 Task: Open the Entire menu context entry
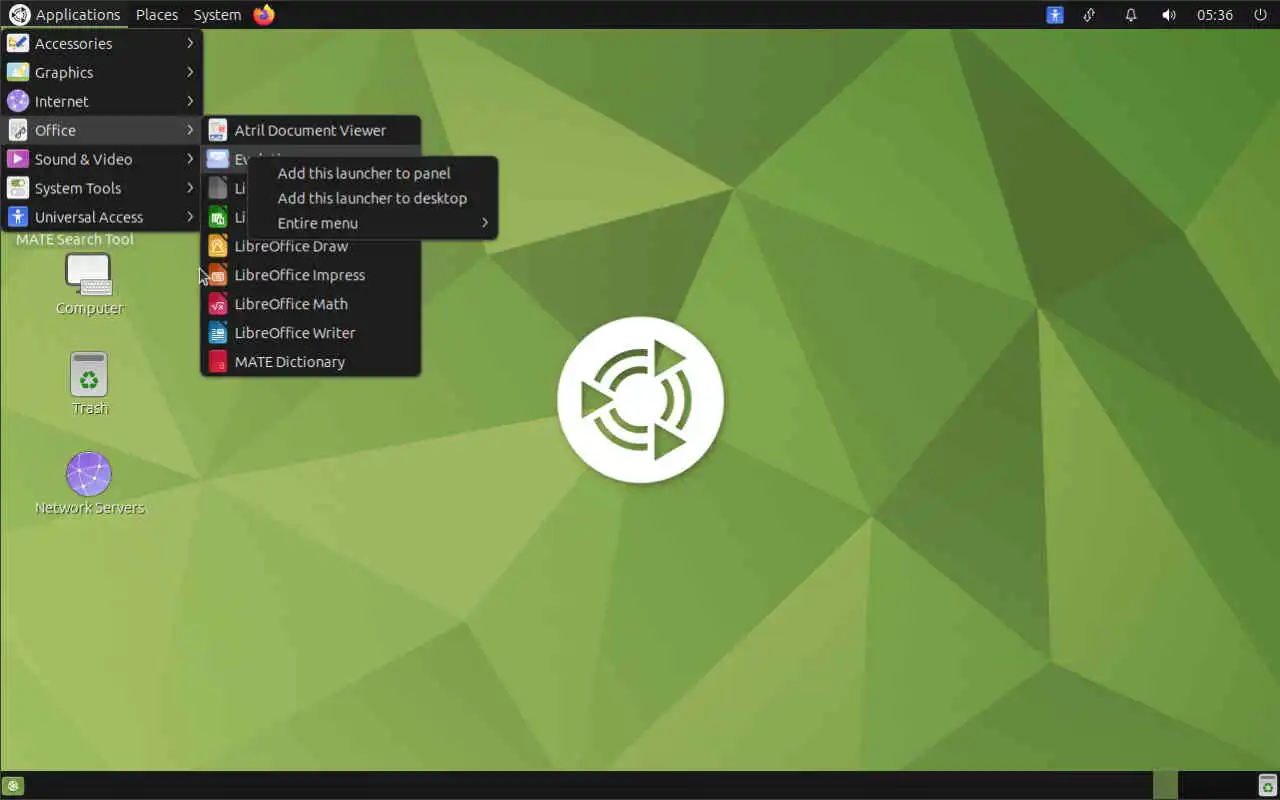(373, 223)
